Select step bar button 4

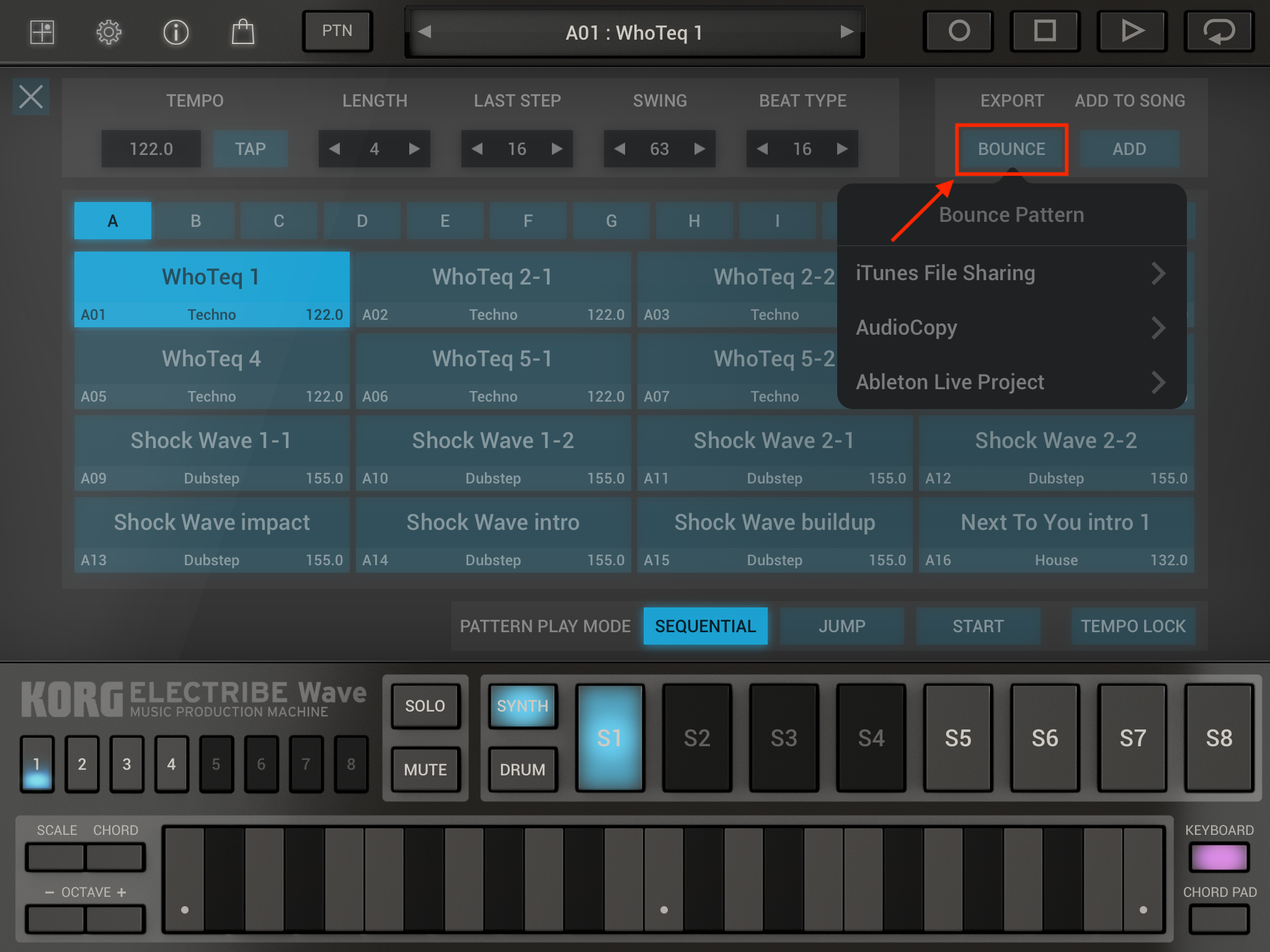pyautogui.click(x=172, y=764)
